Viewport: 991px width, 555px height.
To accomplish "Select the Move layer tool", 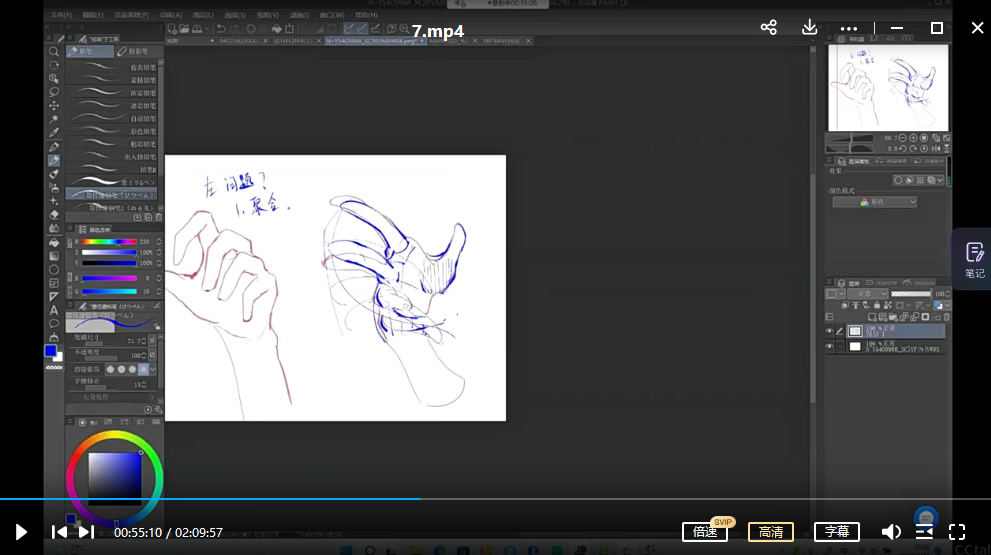I will pyautogui.click(x=54, y=106).
